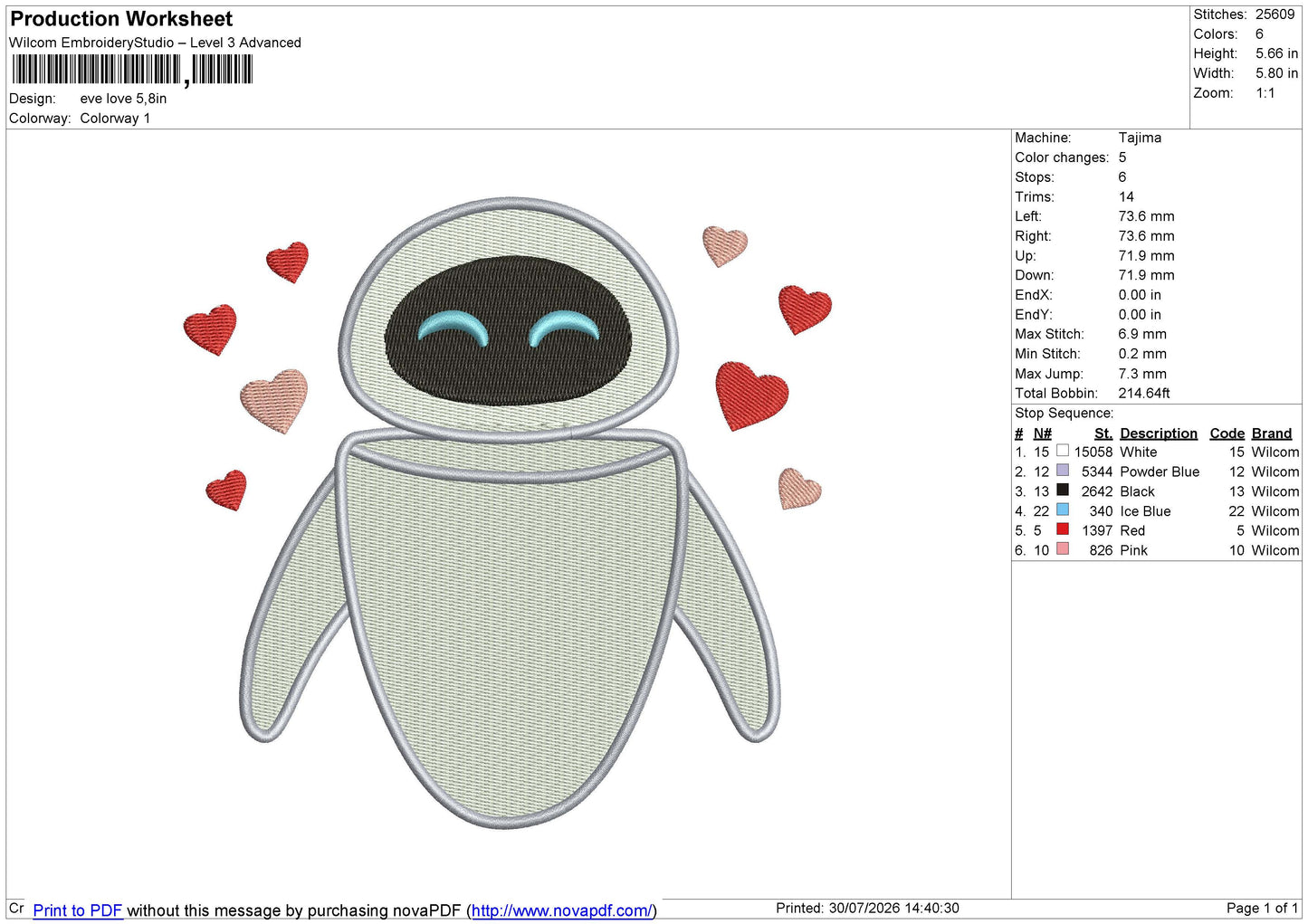
Task: Click the Zoom value 1:1
Action: point(1265,93)
